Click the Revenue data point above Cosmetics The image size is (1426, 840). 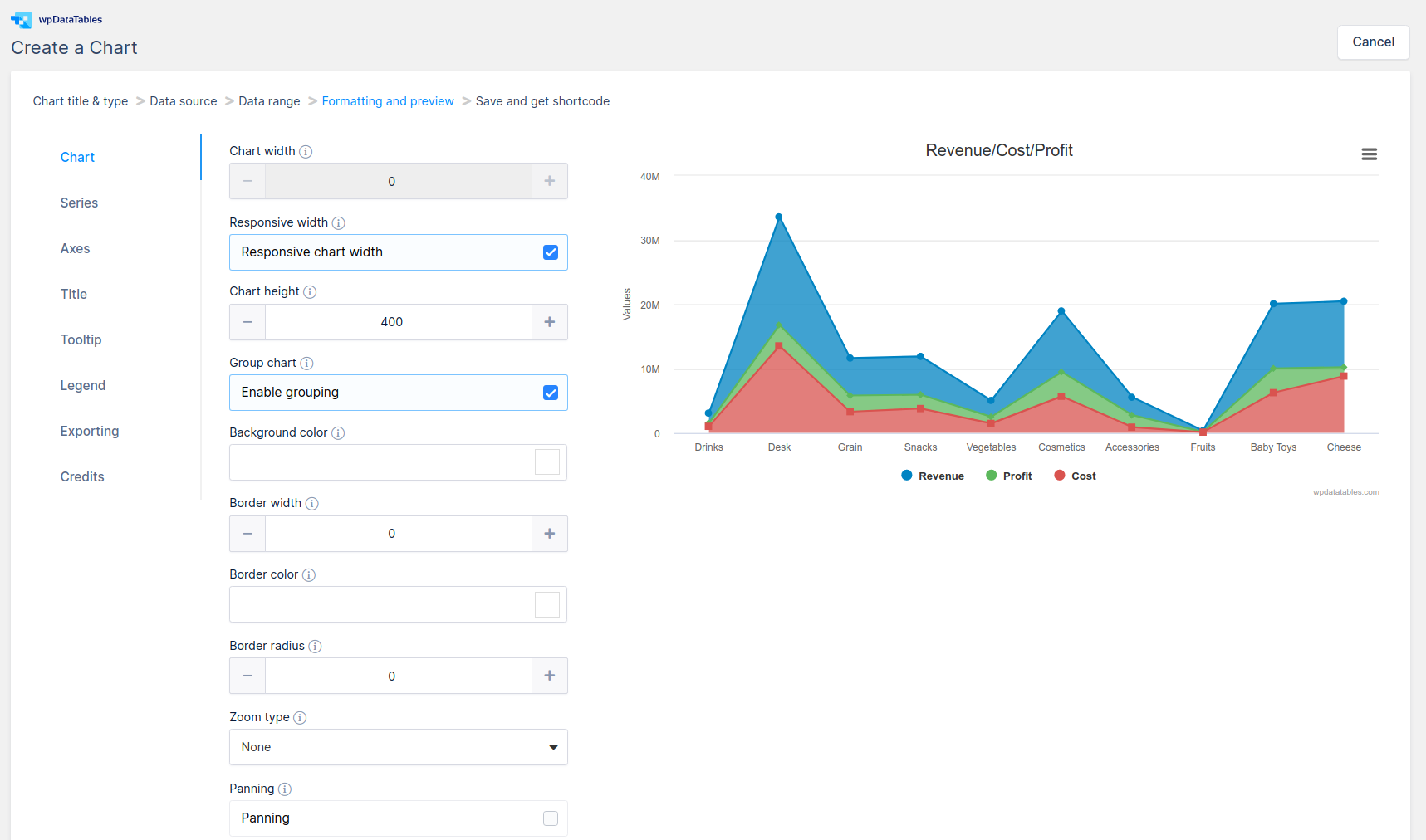[x=1061, y=311]
